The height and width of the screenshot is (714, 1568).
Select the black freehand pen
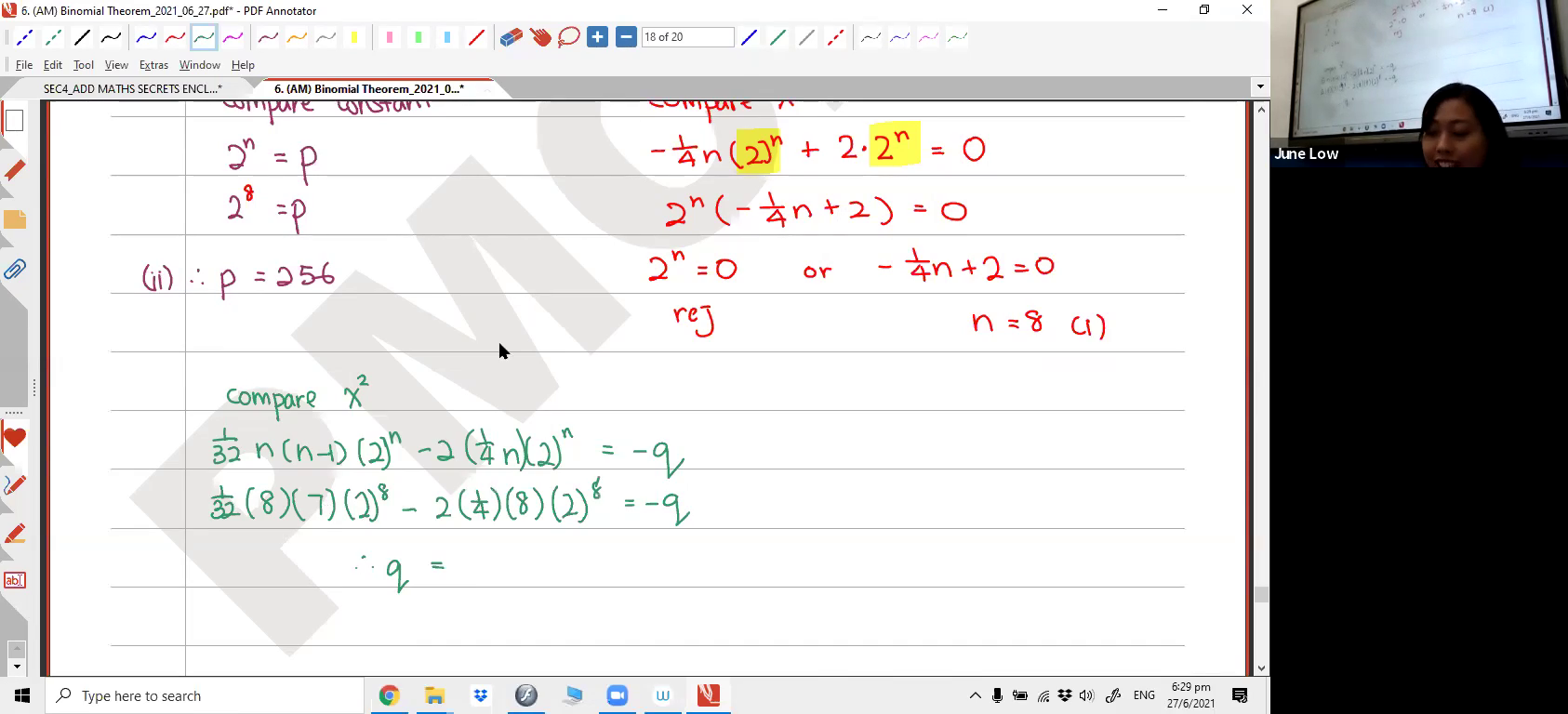point(111,37)
